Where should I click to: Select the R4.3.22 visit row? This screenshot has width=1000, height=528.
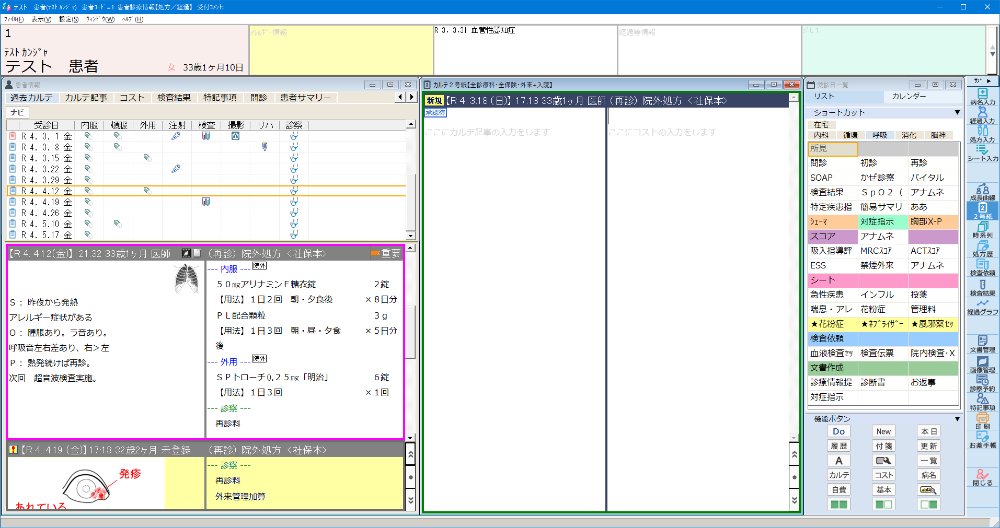coord(45,167)
